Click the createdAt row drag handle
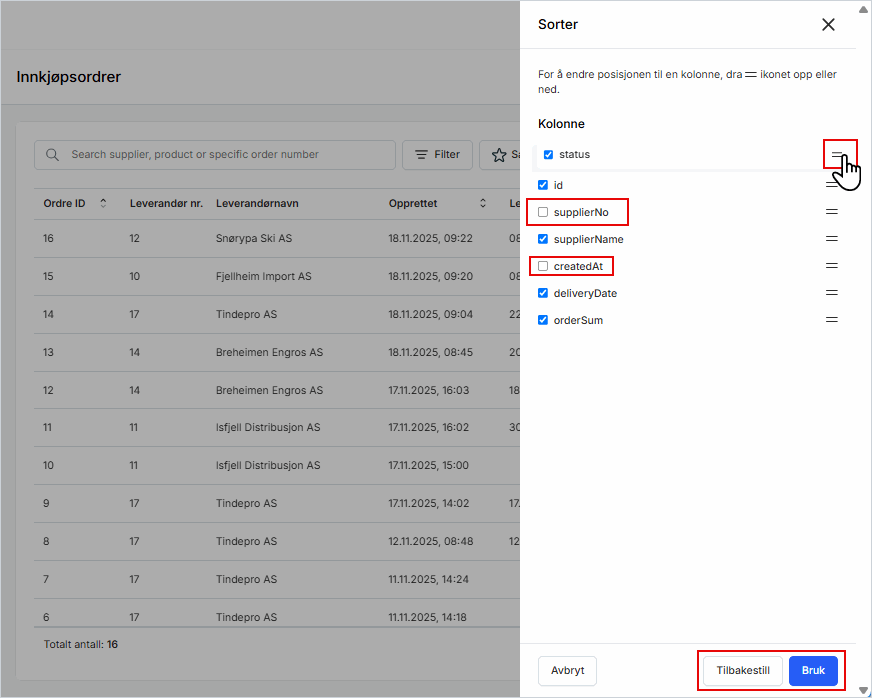Viewport: 872px width, 698px height. pos(831,266)
